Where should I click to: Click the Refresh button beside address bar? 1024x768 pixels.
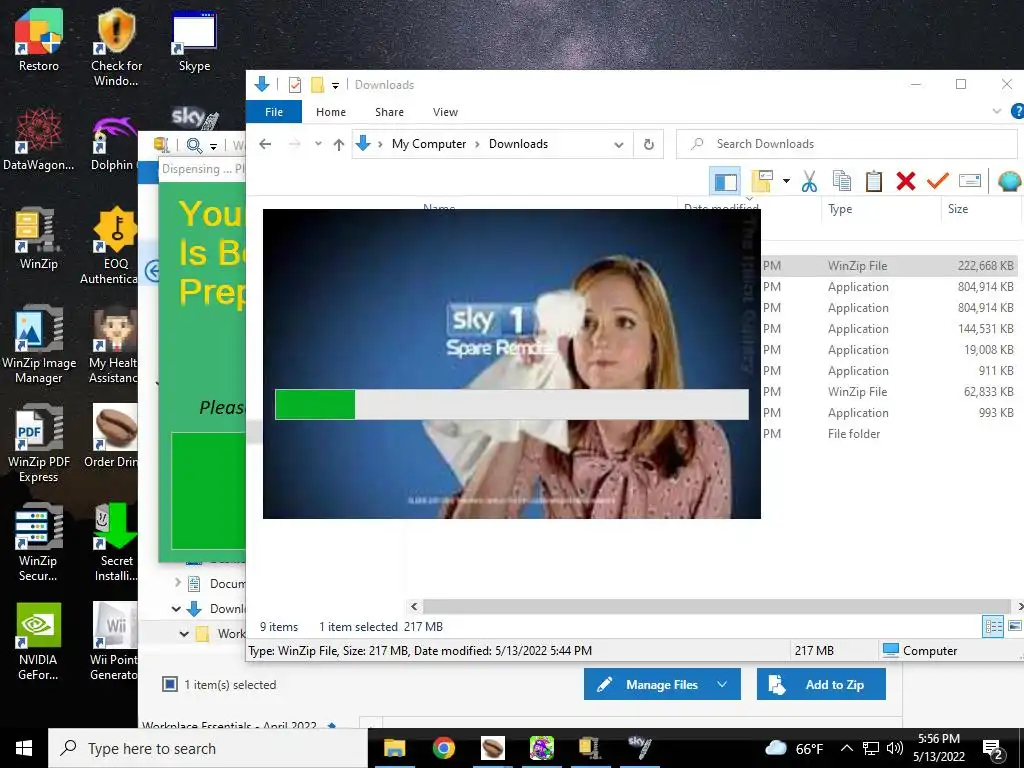[648, 144]
